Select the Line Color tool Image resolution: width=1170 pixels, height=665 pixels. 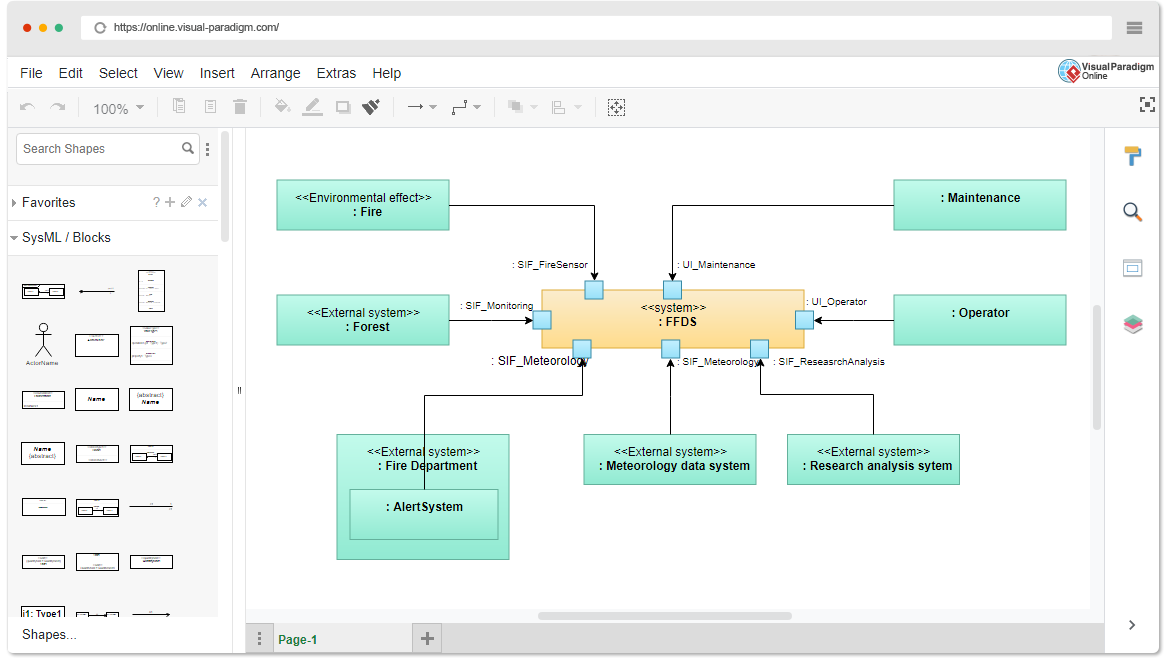(x=312, y=107)
